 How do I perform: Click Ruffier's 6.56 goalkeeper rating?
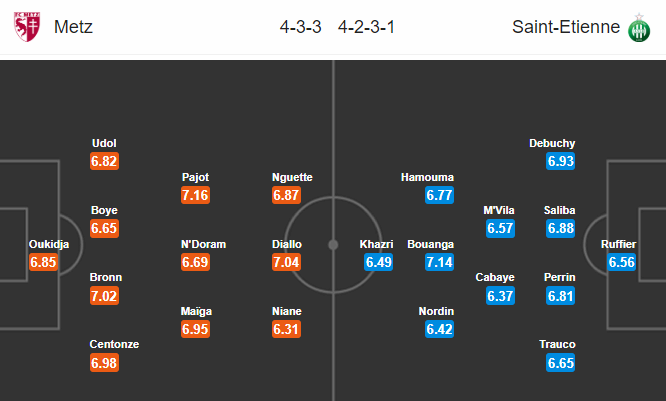coord(621,262)
